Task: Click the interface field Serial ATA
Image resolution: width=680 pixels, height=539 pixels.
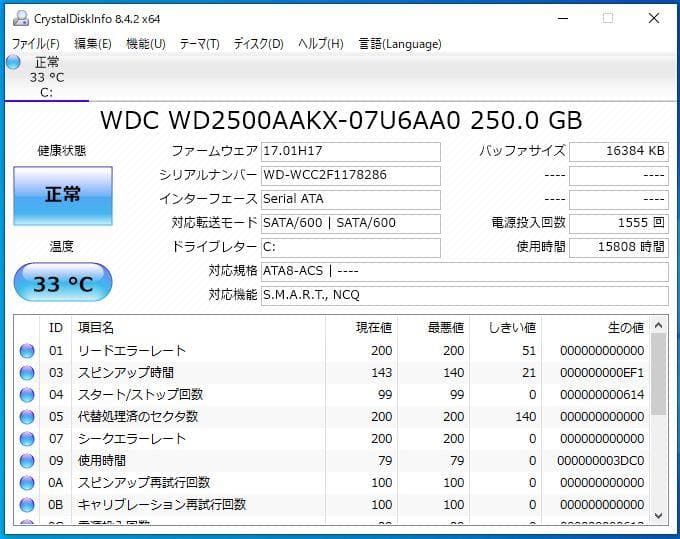Action: [351, 199]
